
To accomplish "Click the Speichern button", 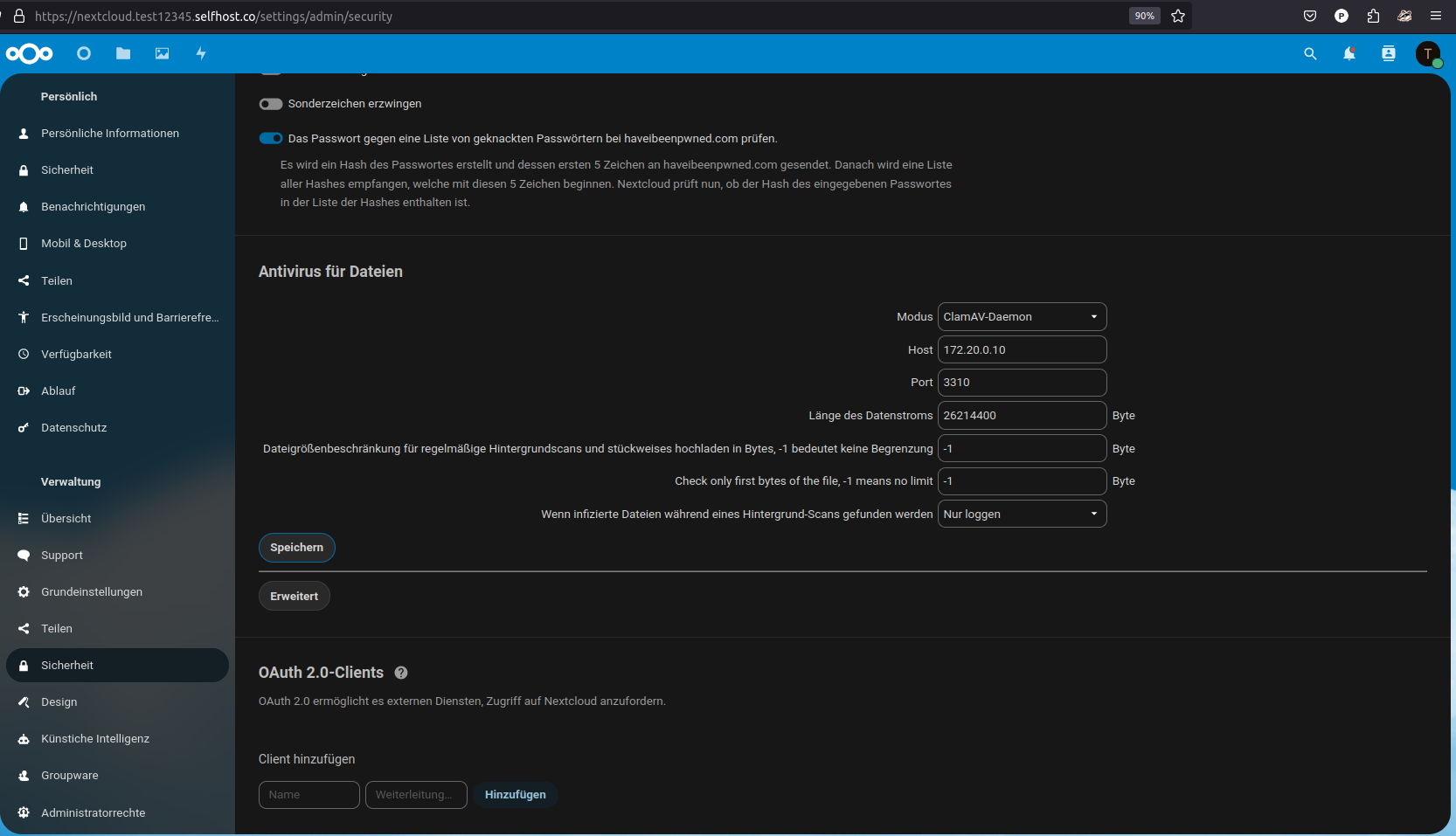I will [296, 548].
